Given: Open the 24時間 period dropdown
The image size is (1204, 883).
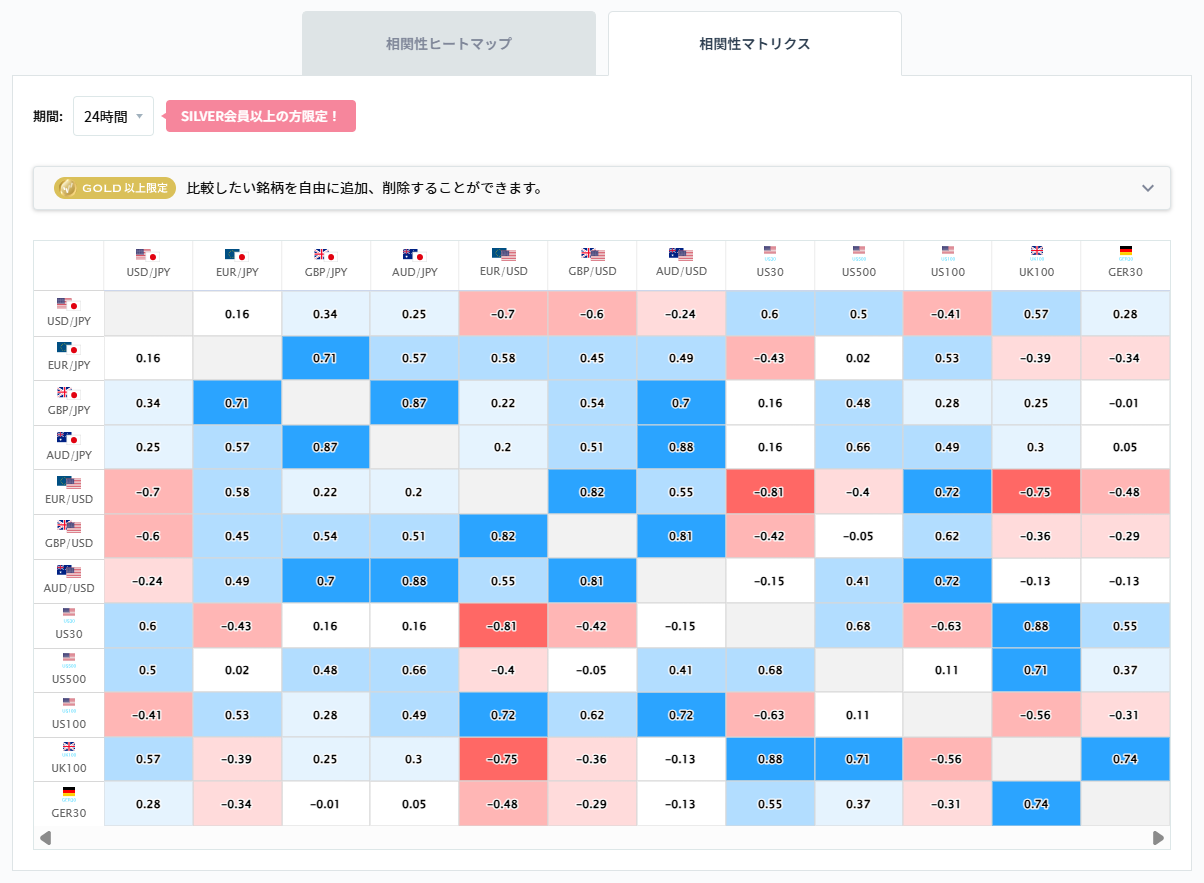Looking at the screenshot, I should tap(113, 116).
